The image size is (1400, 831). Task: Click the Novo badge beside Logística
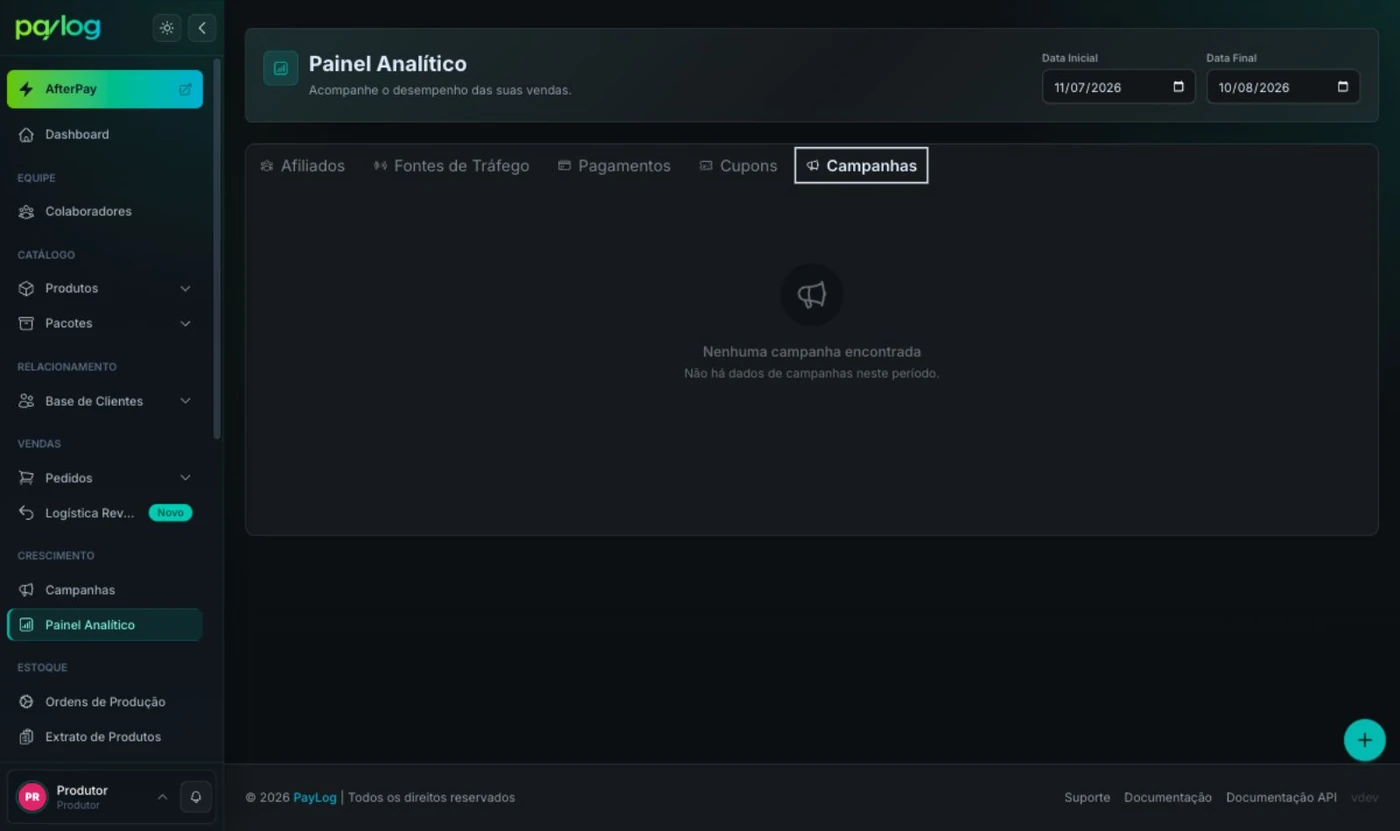170,513
